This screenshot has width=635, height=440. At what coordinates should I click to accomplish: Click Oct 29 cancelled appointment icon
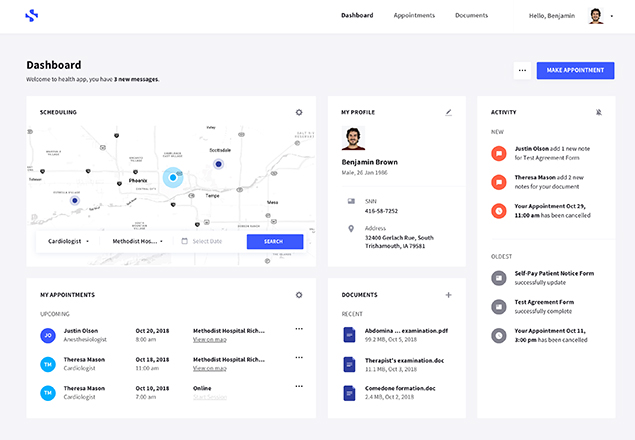pos(499,211)
